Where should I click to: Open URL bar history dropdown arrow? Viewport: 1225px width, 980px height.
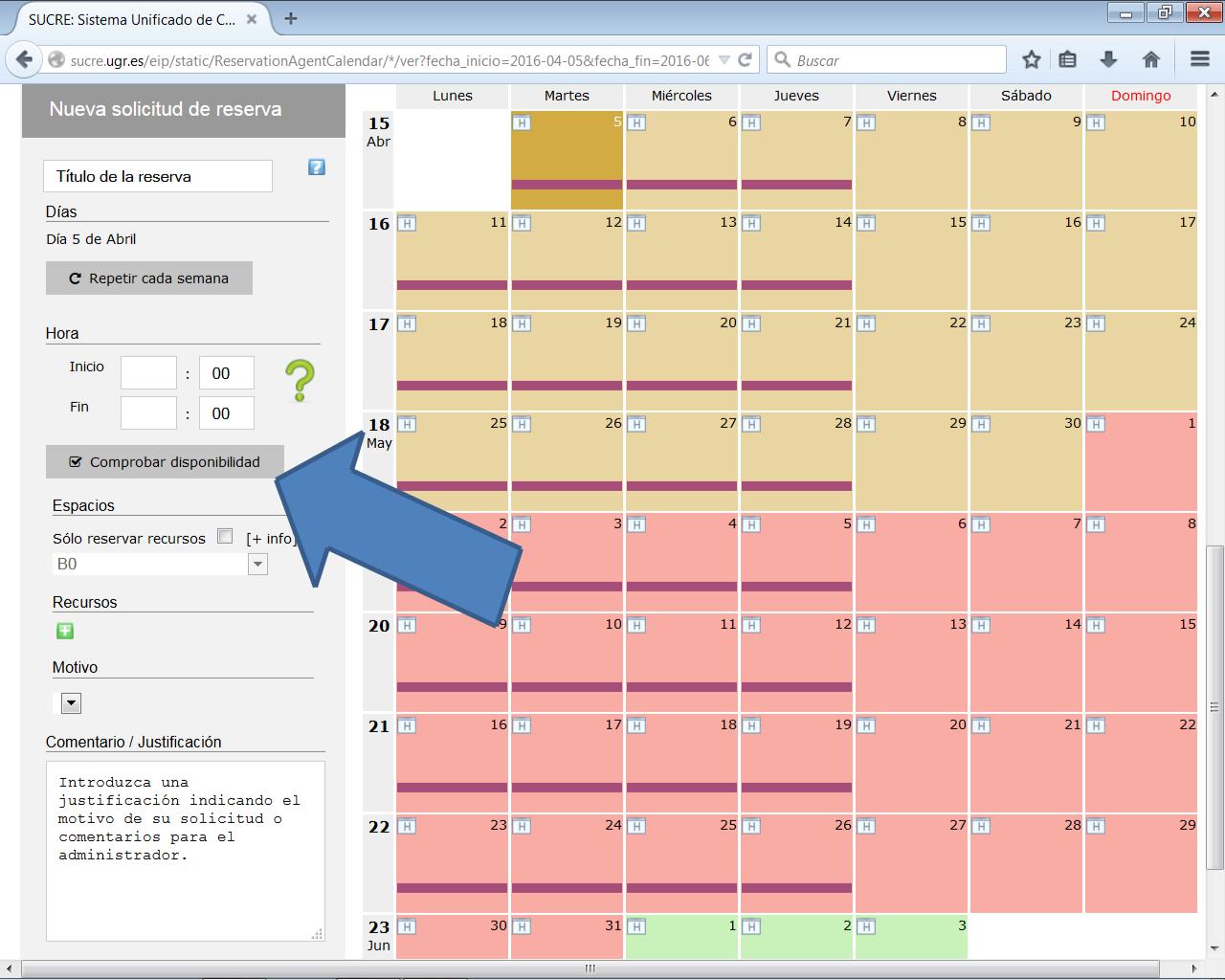click(x=724, y=59)
